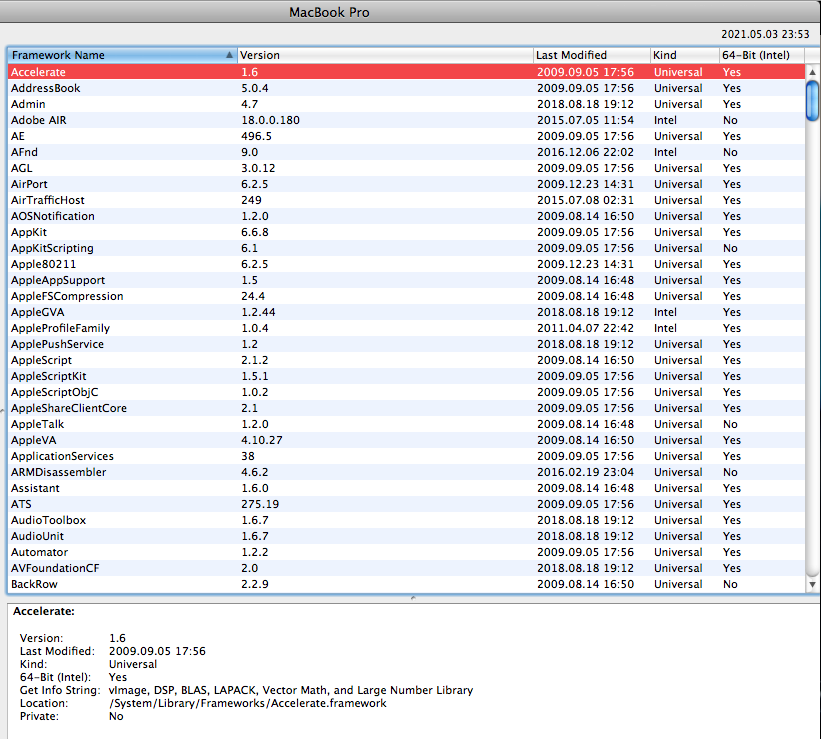Select the AppleTalk row

(x=406, y=424)
